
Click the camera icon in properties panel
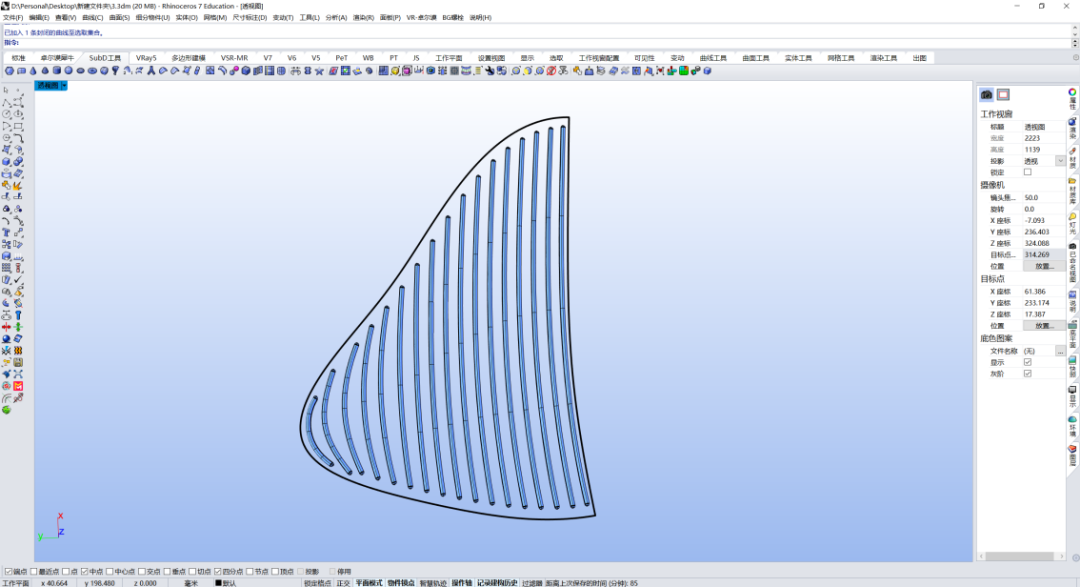coord(986,94)
